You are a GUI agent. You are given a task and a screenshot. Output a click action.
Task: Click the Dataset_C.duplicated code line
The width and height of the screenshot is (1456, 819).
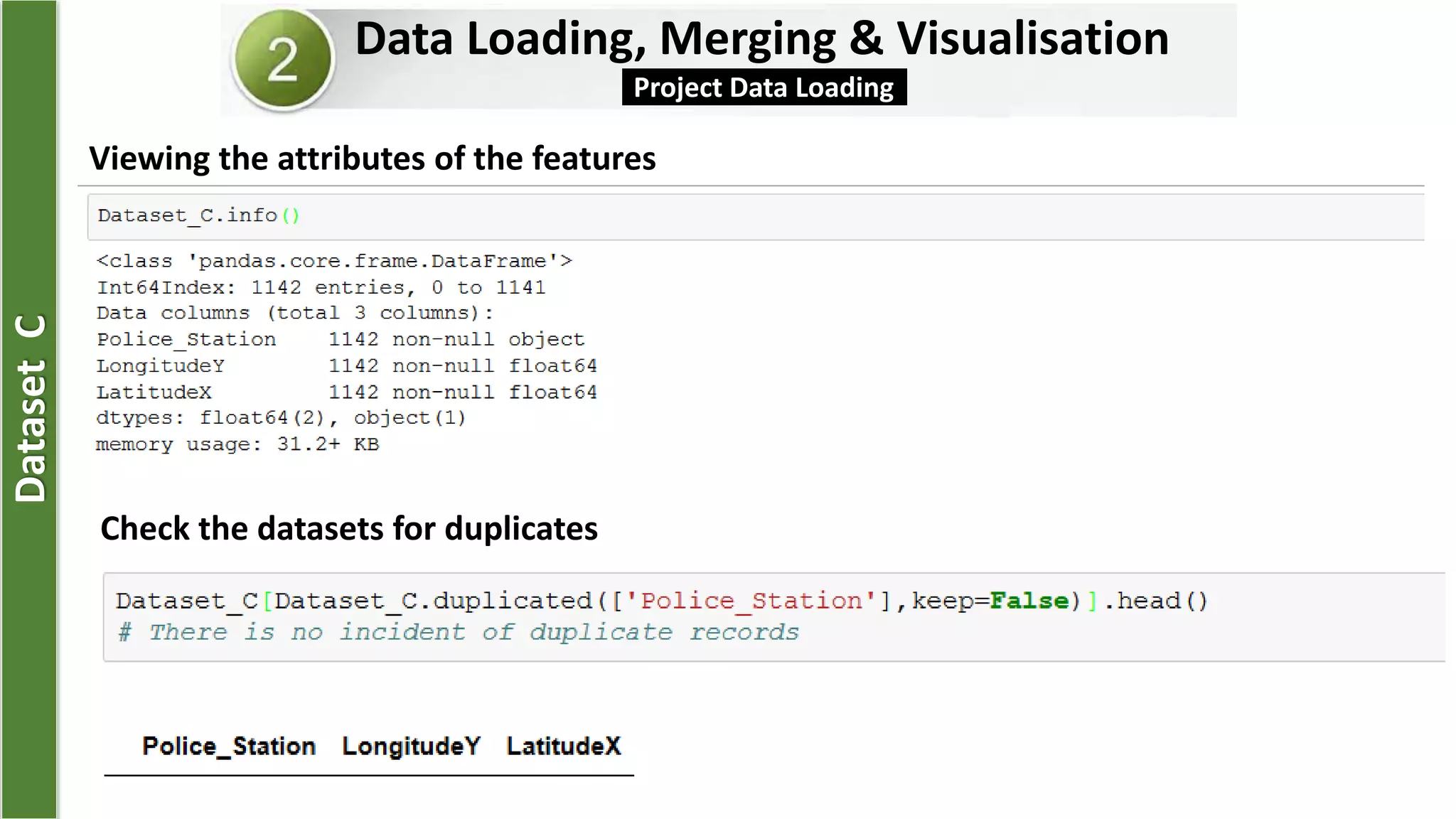(662, 601)
